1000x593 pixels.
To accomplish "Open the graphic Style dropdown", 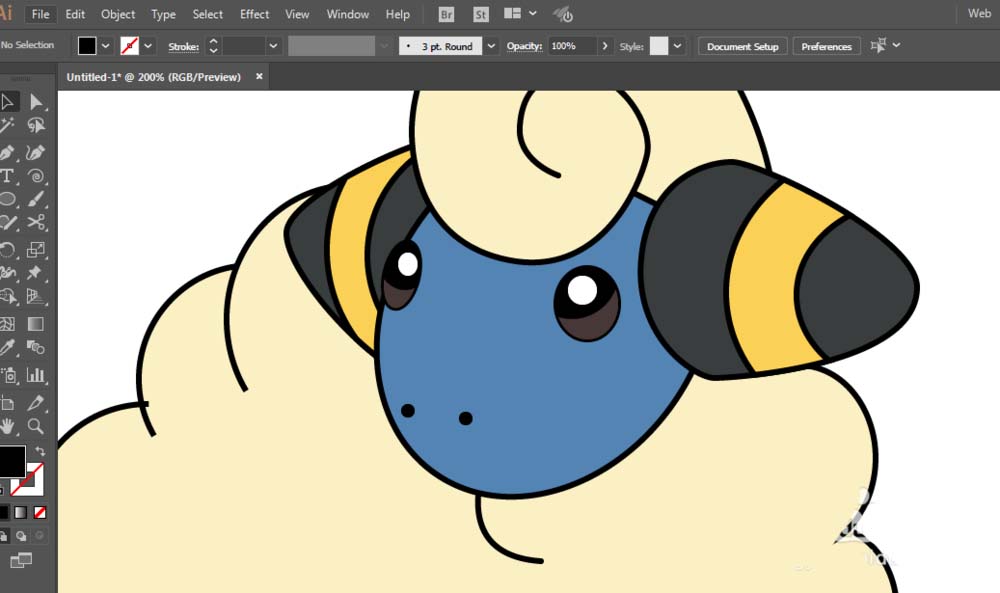I will pyautogui.click(x=677, y=46).
